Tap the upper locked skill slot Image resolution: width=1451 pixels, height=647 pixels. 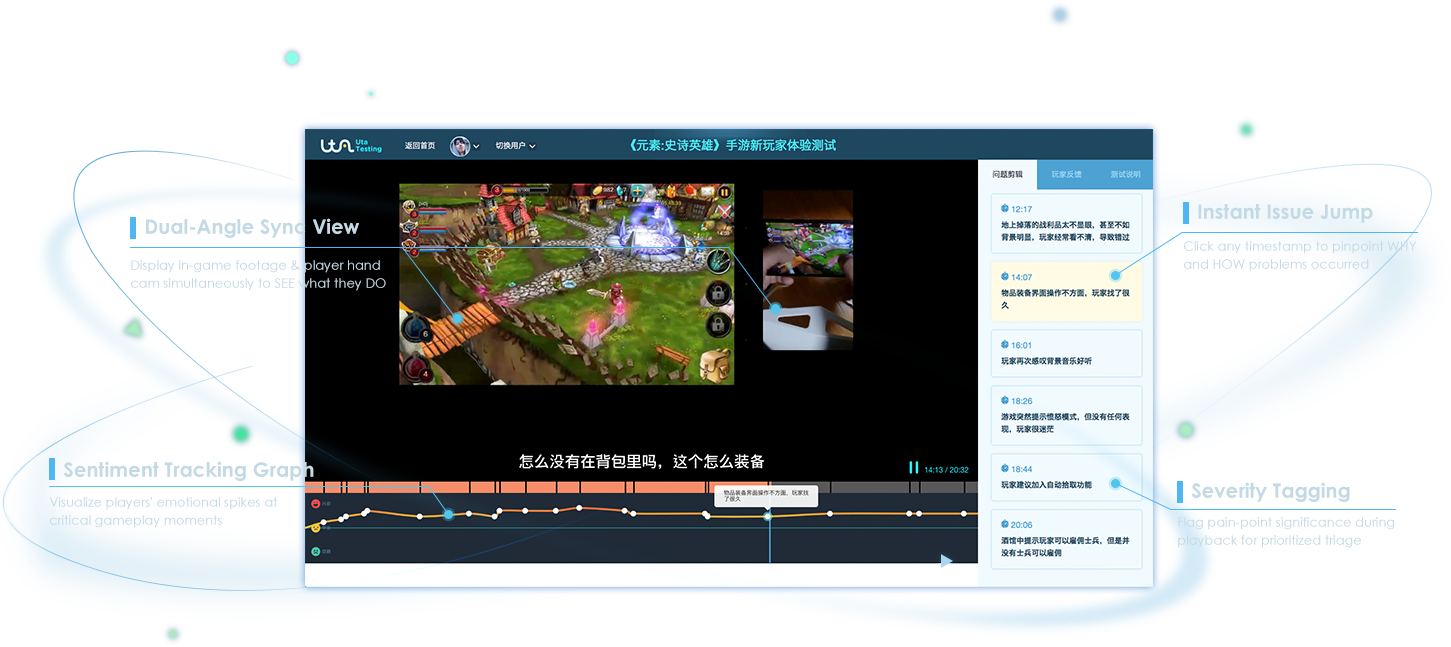click(x=717, y=294)
